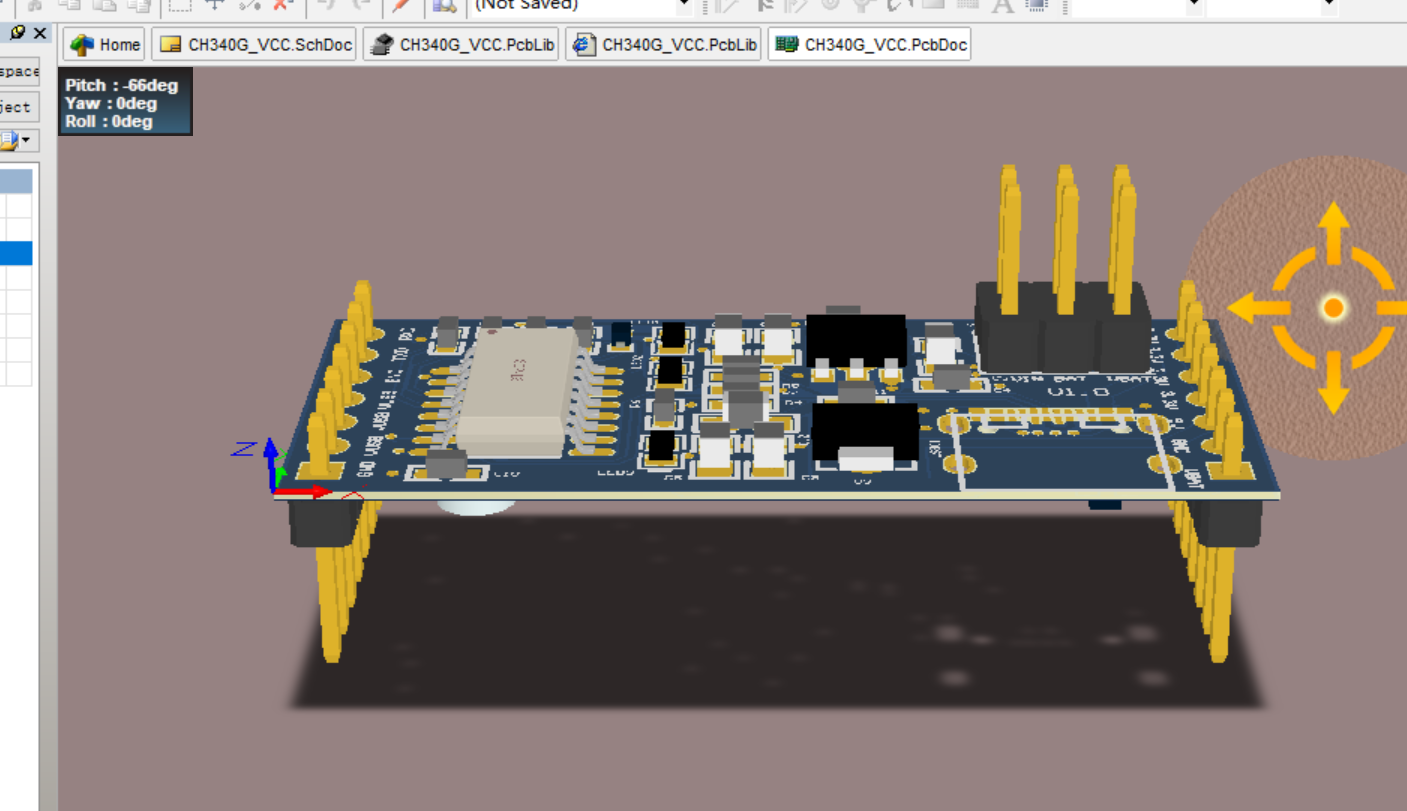
Task: Click the Workspace button in the side panel
Action: pyautogui.click(x=19, y=72)
